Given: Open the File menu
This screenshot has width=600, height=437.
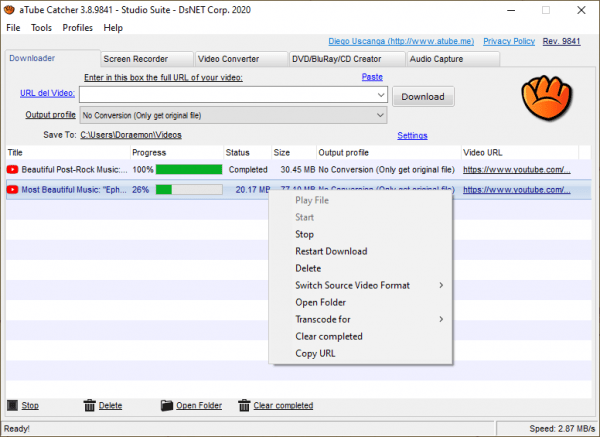Looking at the screenshot, I should tap(13, 28).
